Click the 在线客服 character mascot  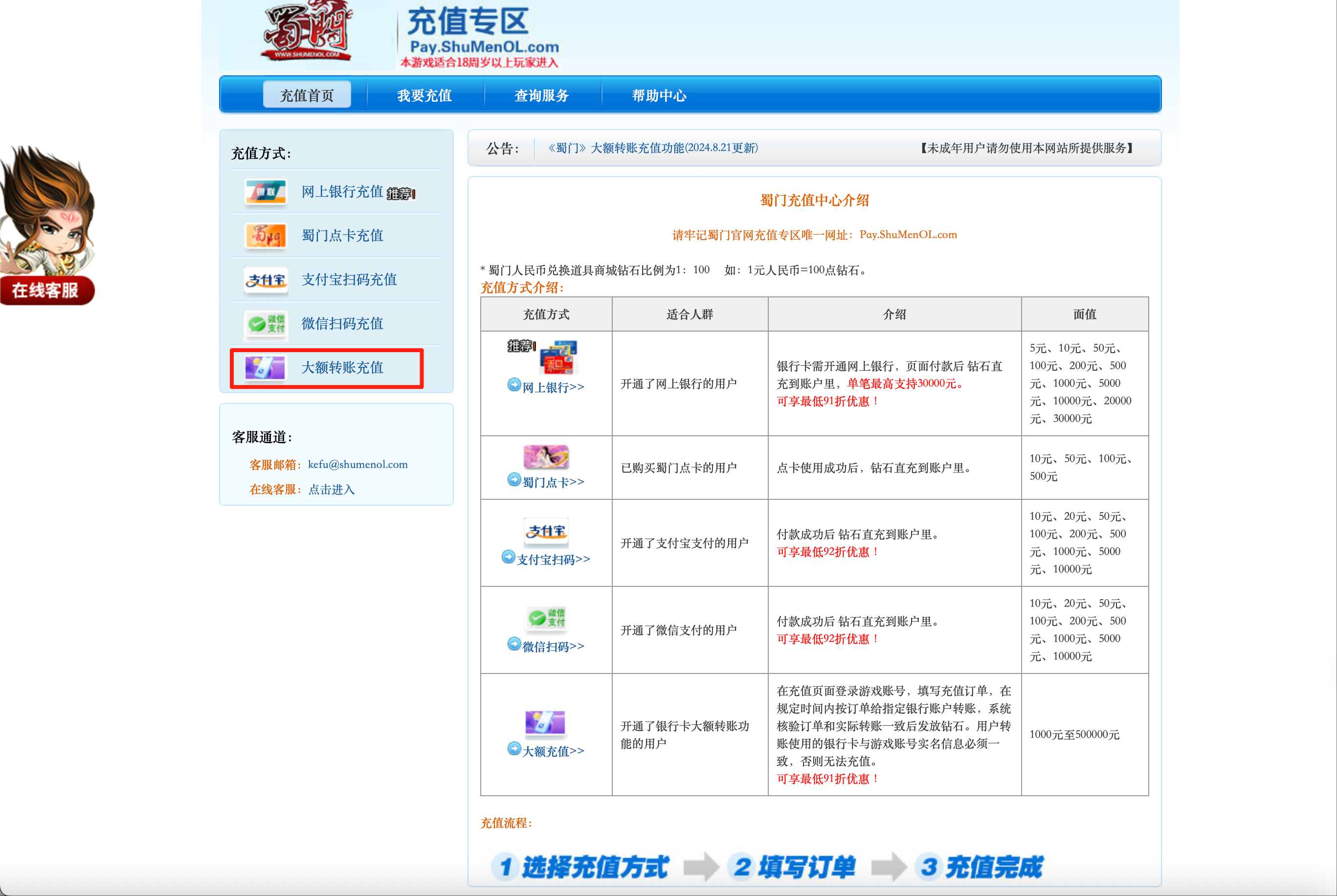click(x=47, y=211)
